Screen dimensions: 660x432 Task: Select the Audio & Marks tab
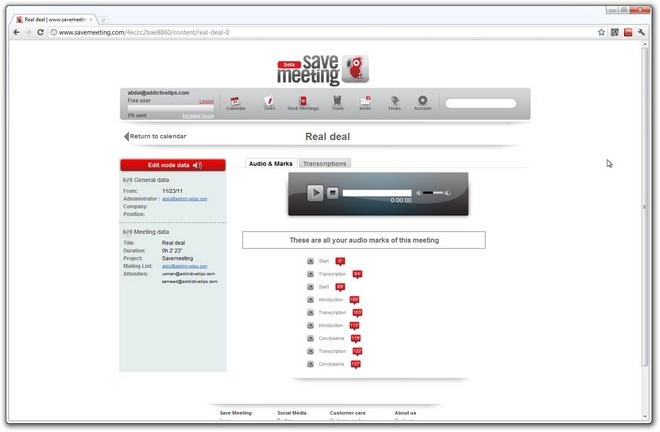[x=271, y=163]
